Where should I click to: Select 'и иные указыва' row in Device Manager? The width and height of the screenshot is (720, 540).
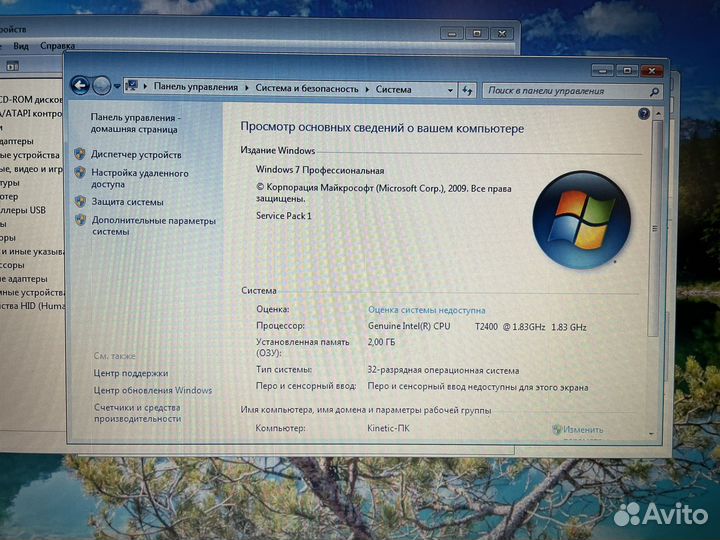(x=32, y=252)
